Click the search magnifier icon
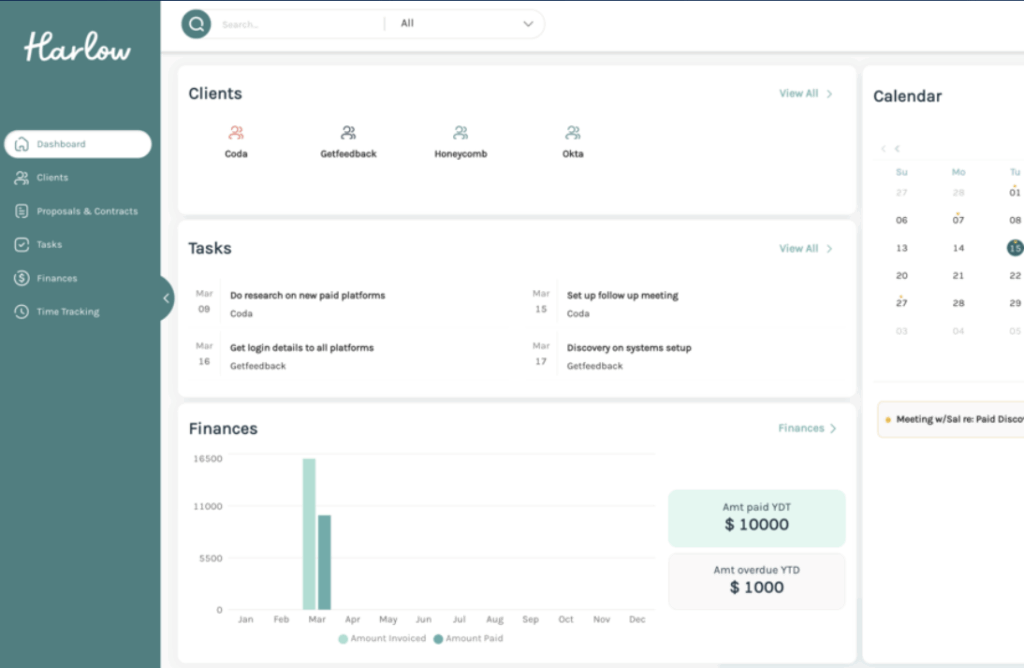The image size is (1024, 668). pyautogui.click(x=196, y=24)
